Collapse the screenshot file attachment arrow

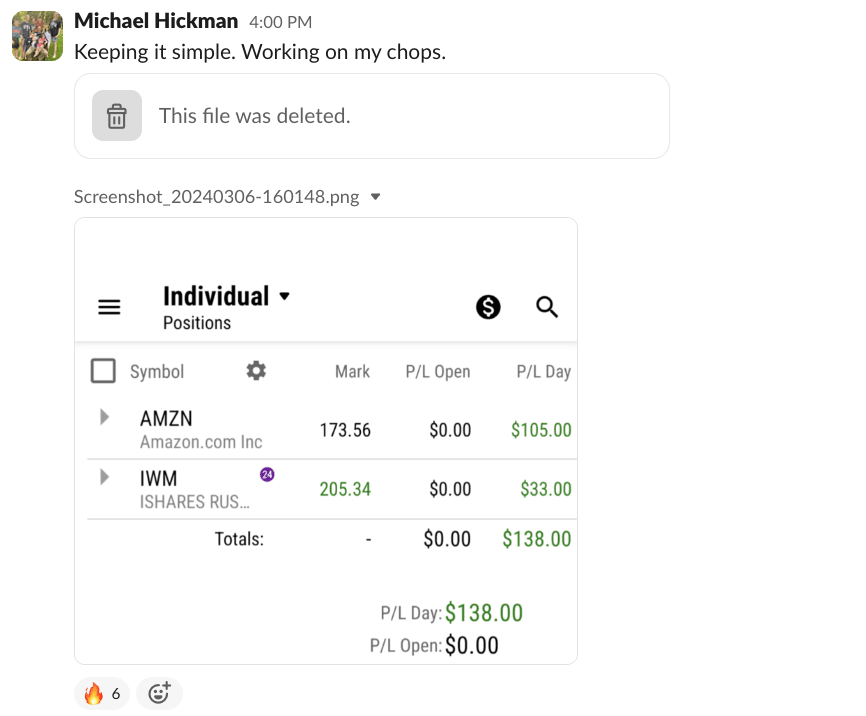click(376, 197)
